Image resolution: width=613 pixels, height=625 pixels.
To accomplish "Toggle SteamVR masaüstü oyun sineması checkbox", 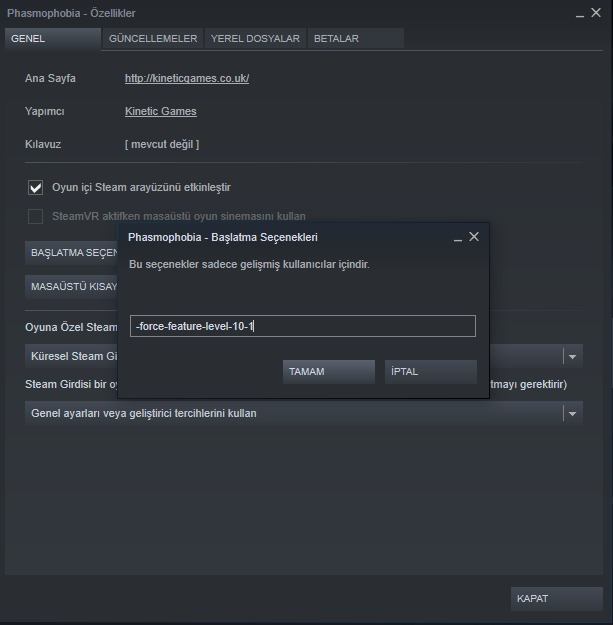I will [35, 216].
